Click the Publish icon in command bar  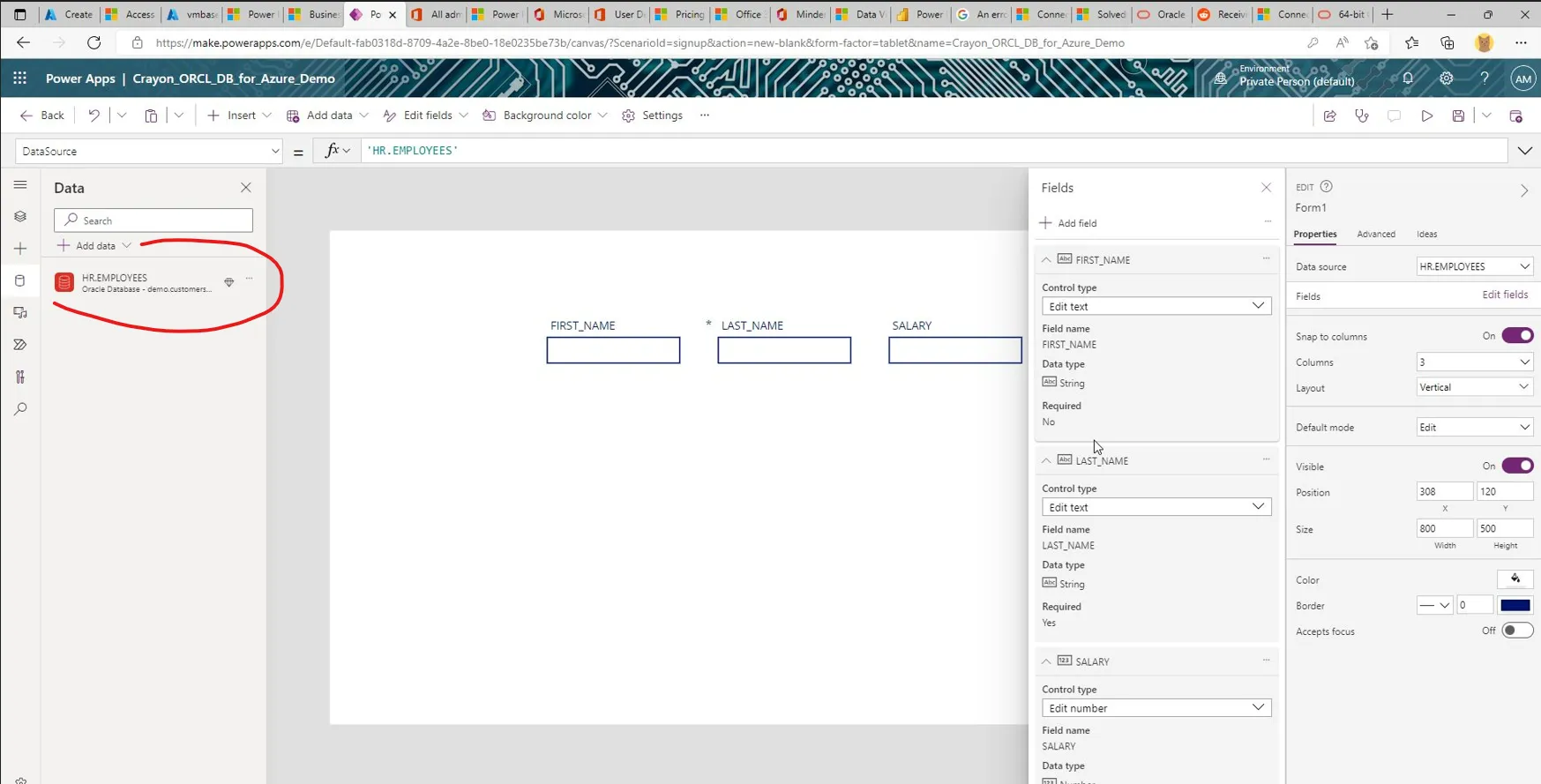1516,116
